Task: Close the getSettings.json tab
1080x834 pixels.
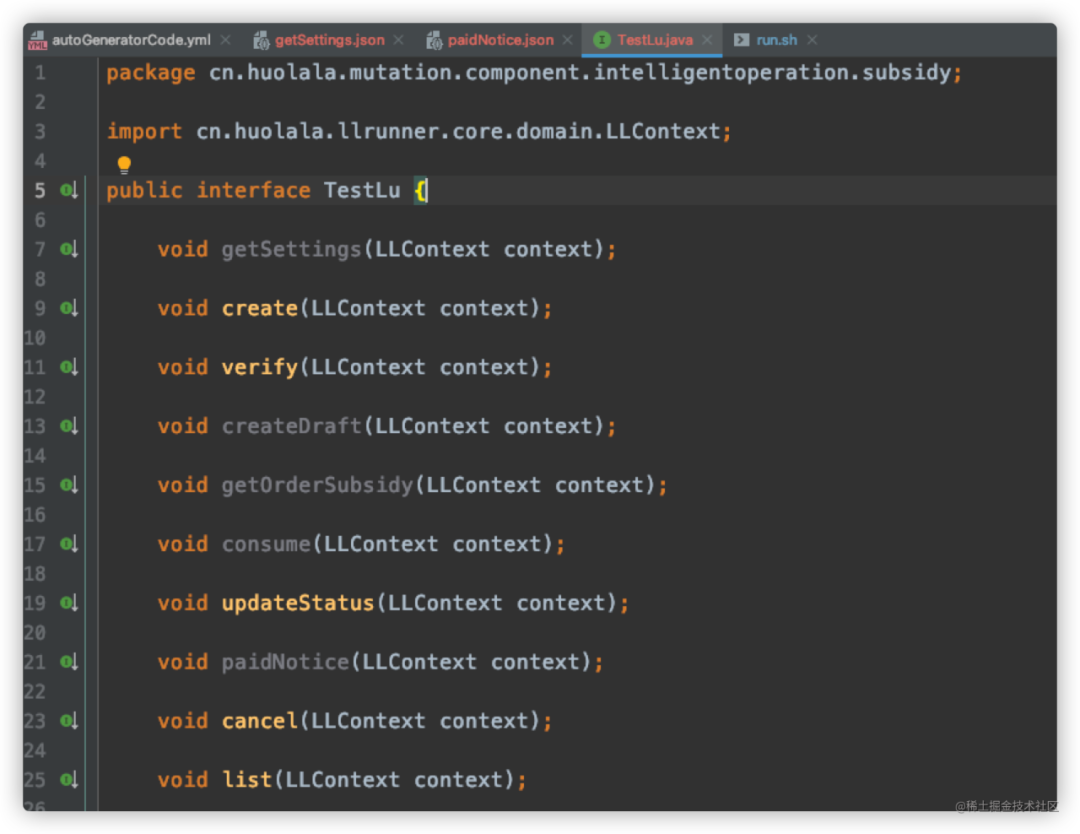Action: click(x=398, y=40)
